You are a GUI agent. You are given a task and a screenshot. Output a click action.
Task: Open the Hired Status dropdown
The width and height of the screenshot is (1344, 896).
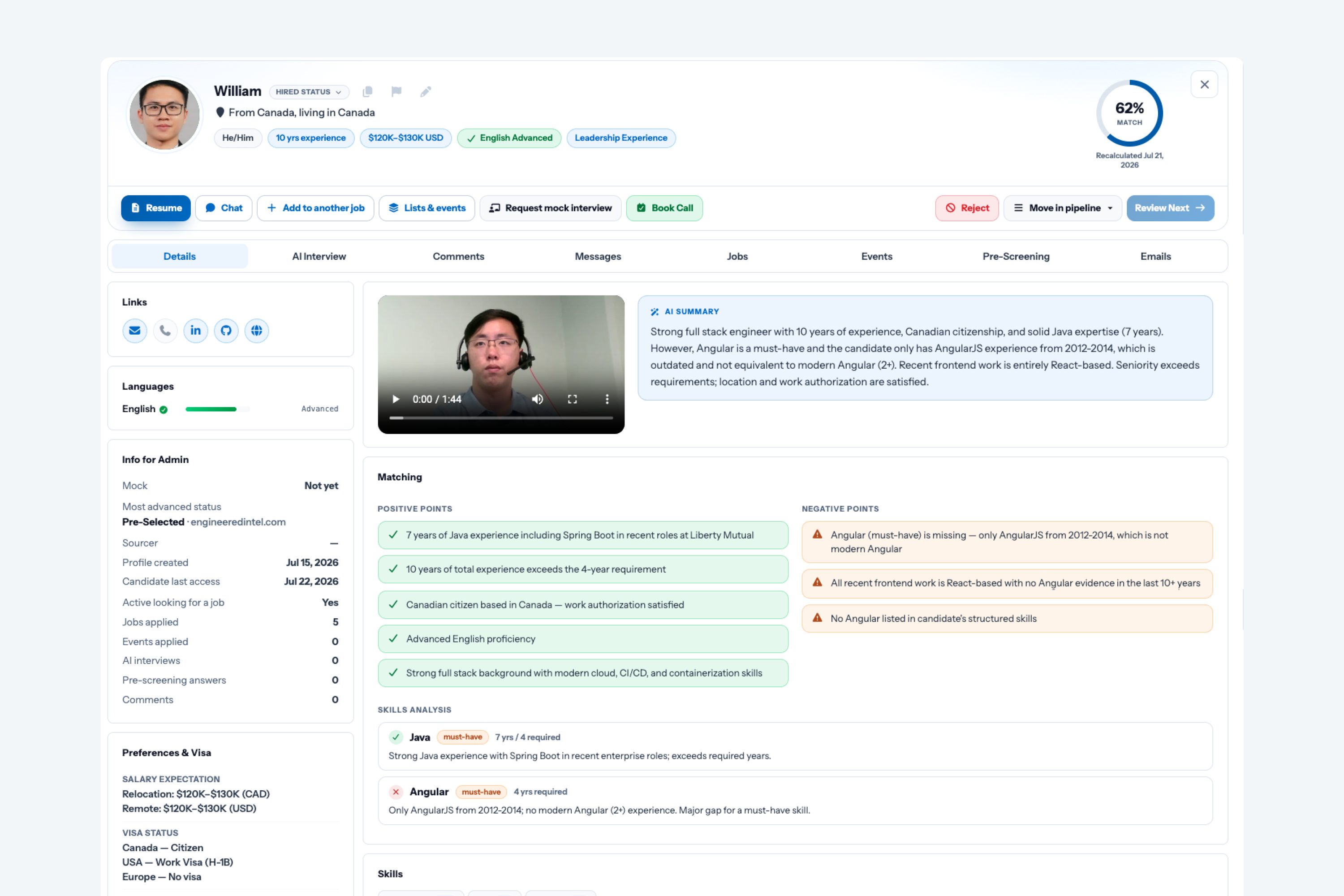[x=309, y=91]
